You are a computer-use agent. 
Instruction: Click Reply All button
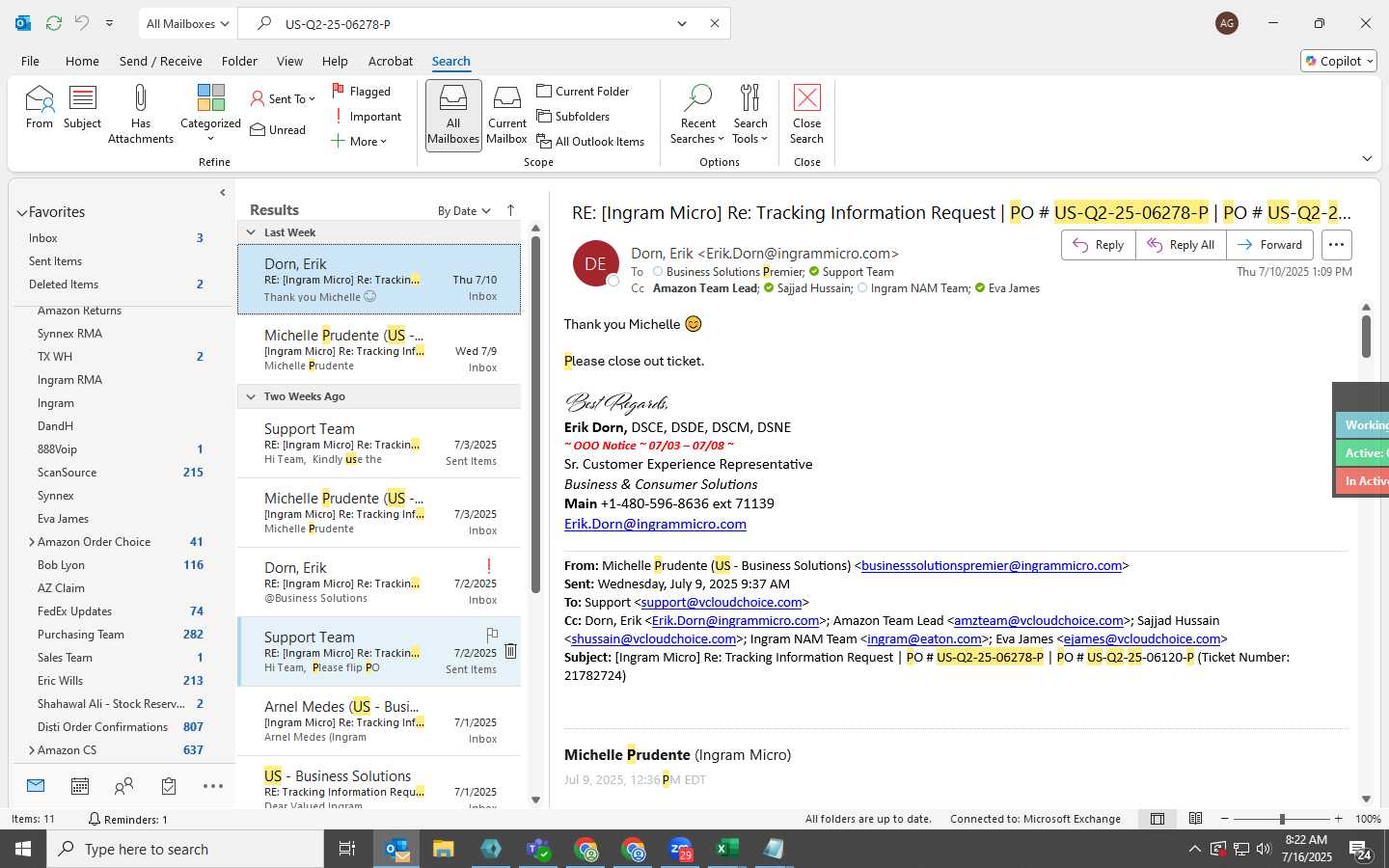pyautogui.click(x=1181, y=245)
